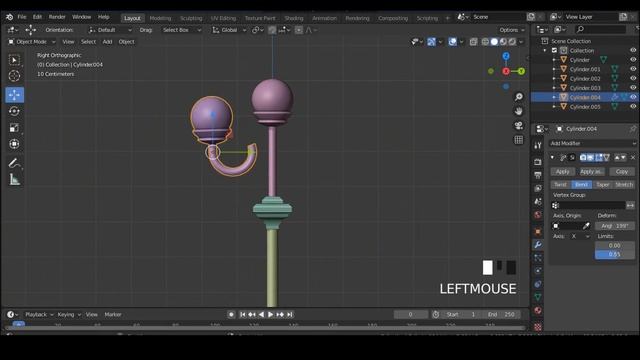This screenshot has height=360, width=640.
Task: Open the Object Data properties tab
Action: coord(538,297)
